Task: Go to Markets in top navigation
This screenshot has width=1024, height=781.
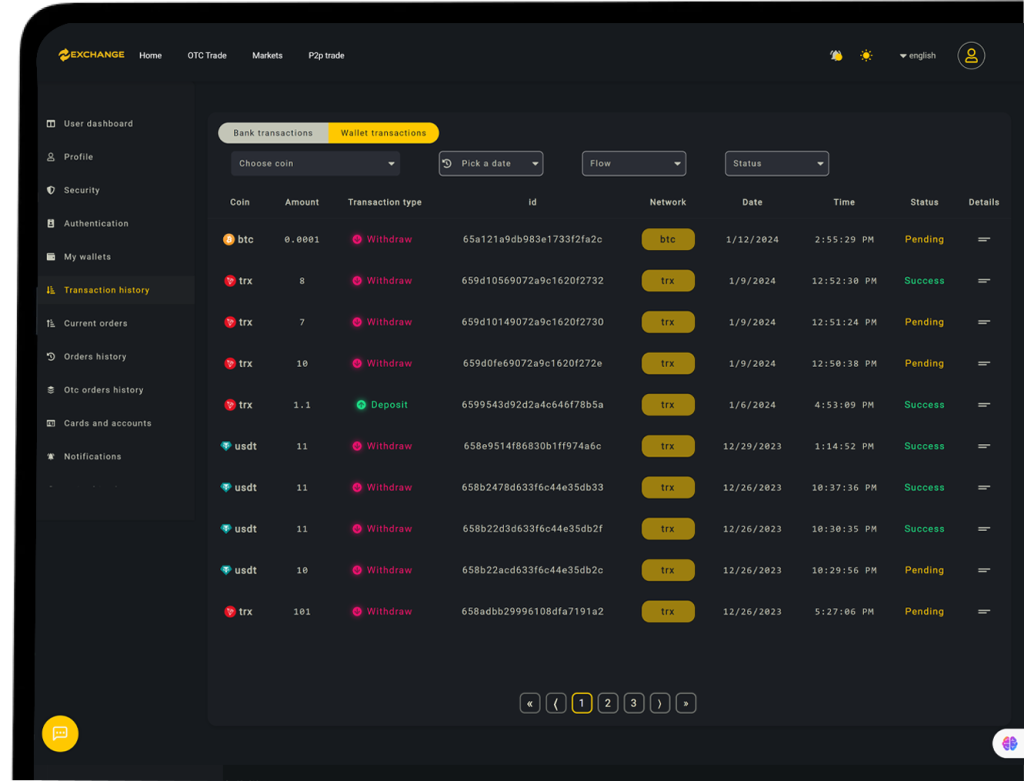Action: tap(267, 56)
